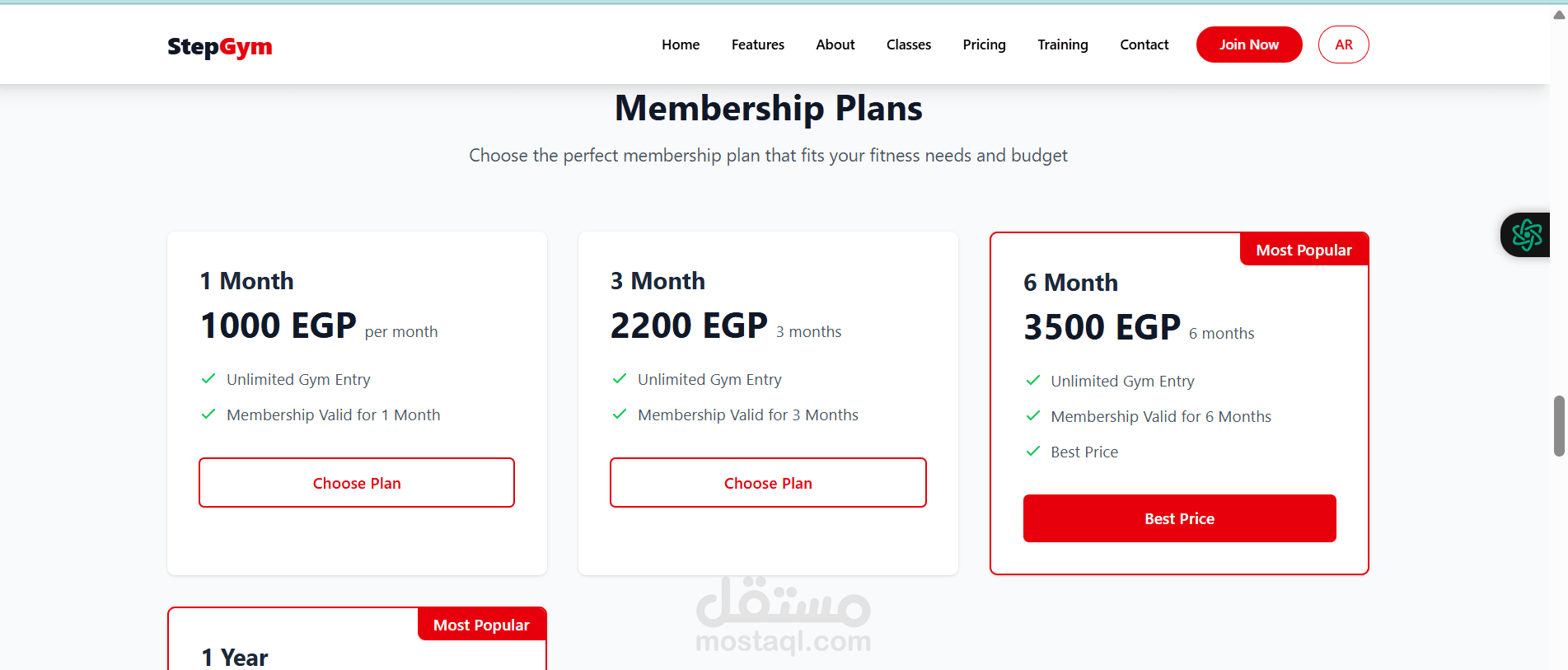Viewport: 1568px width, 670px height.
Task: Switch language with the AR toggle
Action: point(1343,45)
